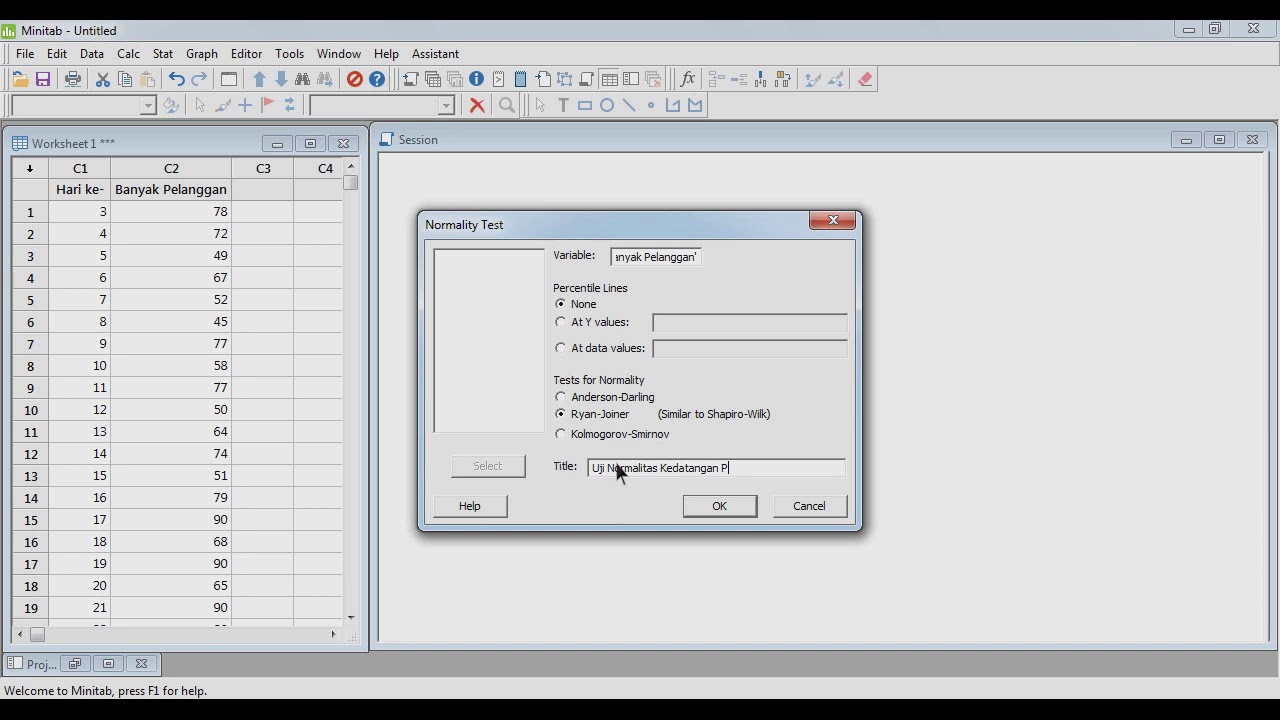
Task: Open the second dropdown left of red X
Action: [x=447, y=106]
